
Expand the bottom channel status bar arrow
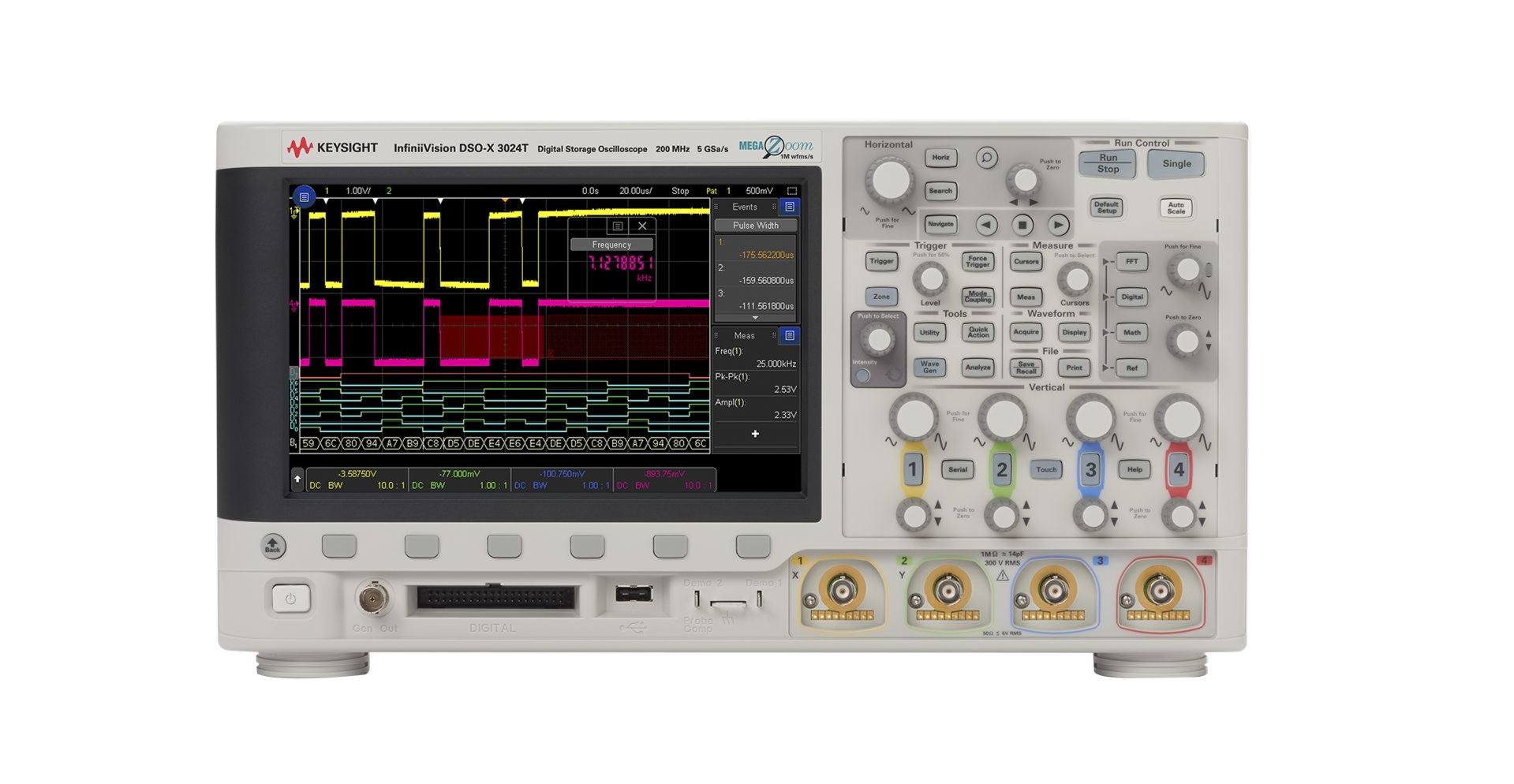[x=297, y=479]
